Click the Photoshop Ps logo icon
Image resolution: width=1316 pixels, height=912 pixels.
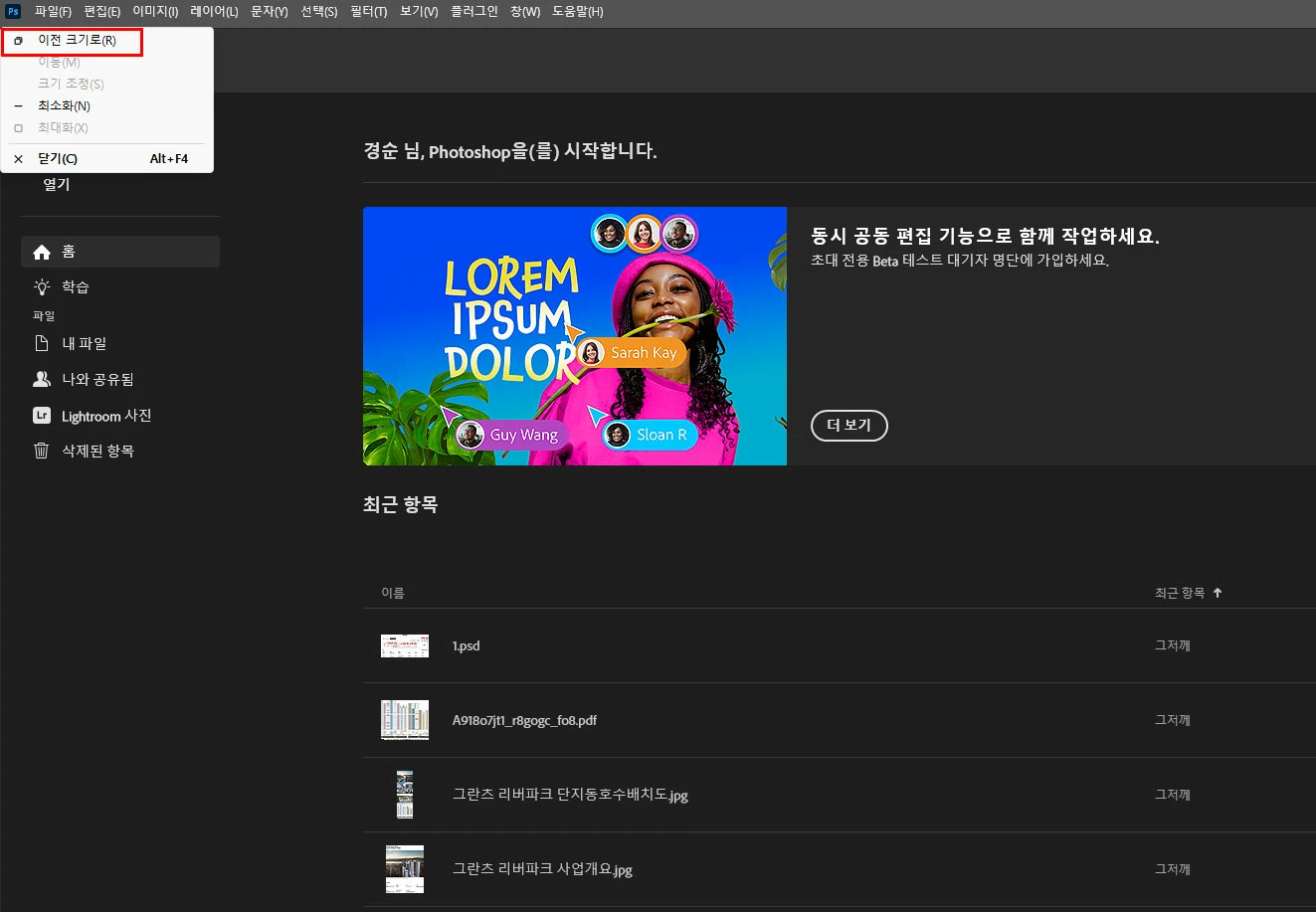click(14, 12)
